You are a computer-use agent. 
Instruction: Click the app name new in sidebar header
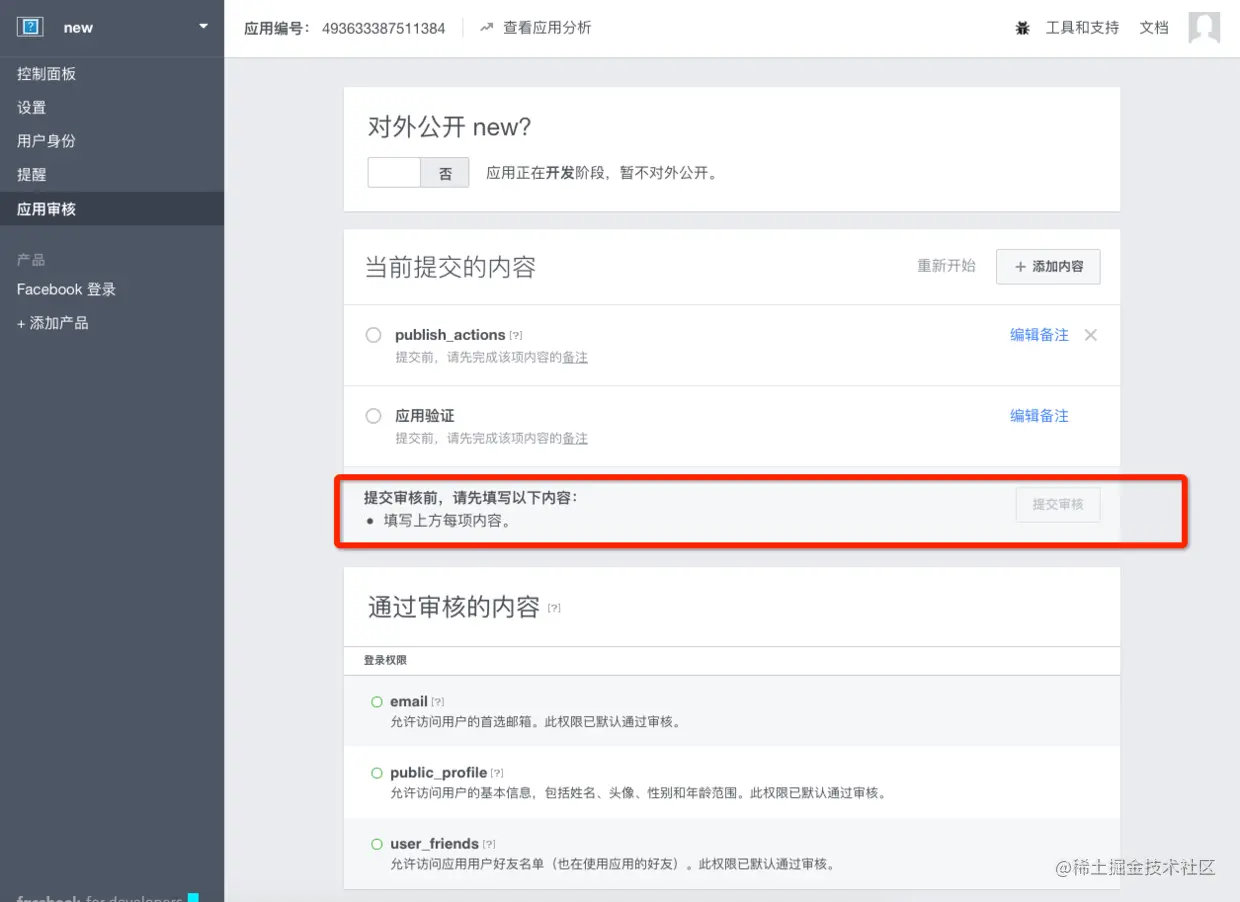click(x=78, y=27)
